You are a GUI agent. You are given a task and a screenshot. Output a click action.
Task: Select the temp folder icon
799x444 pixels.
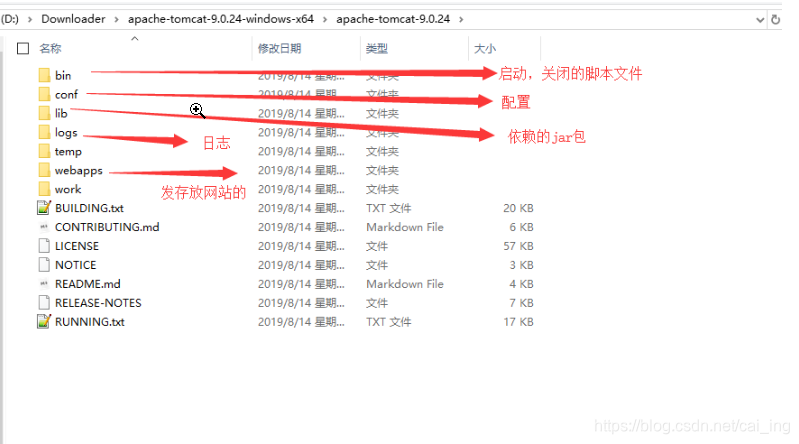[44, 151]
